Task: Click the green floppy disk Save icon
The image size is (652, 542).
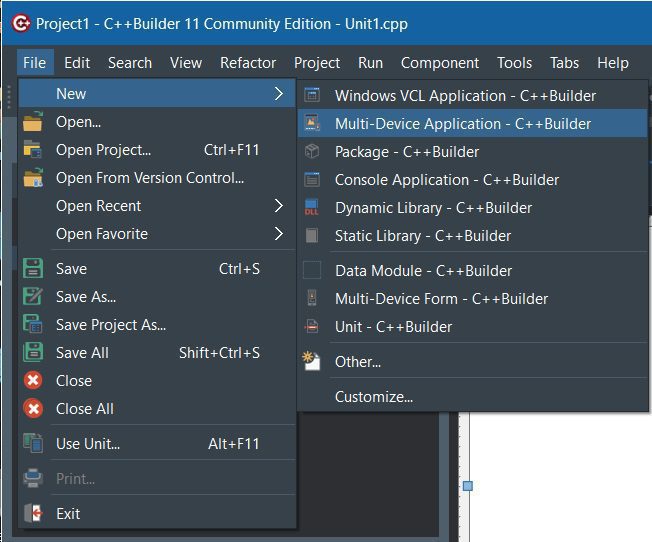Action: tap(33, 268)
